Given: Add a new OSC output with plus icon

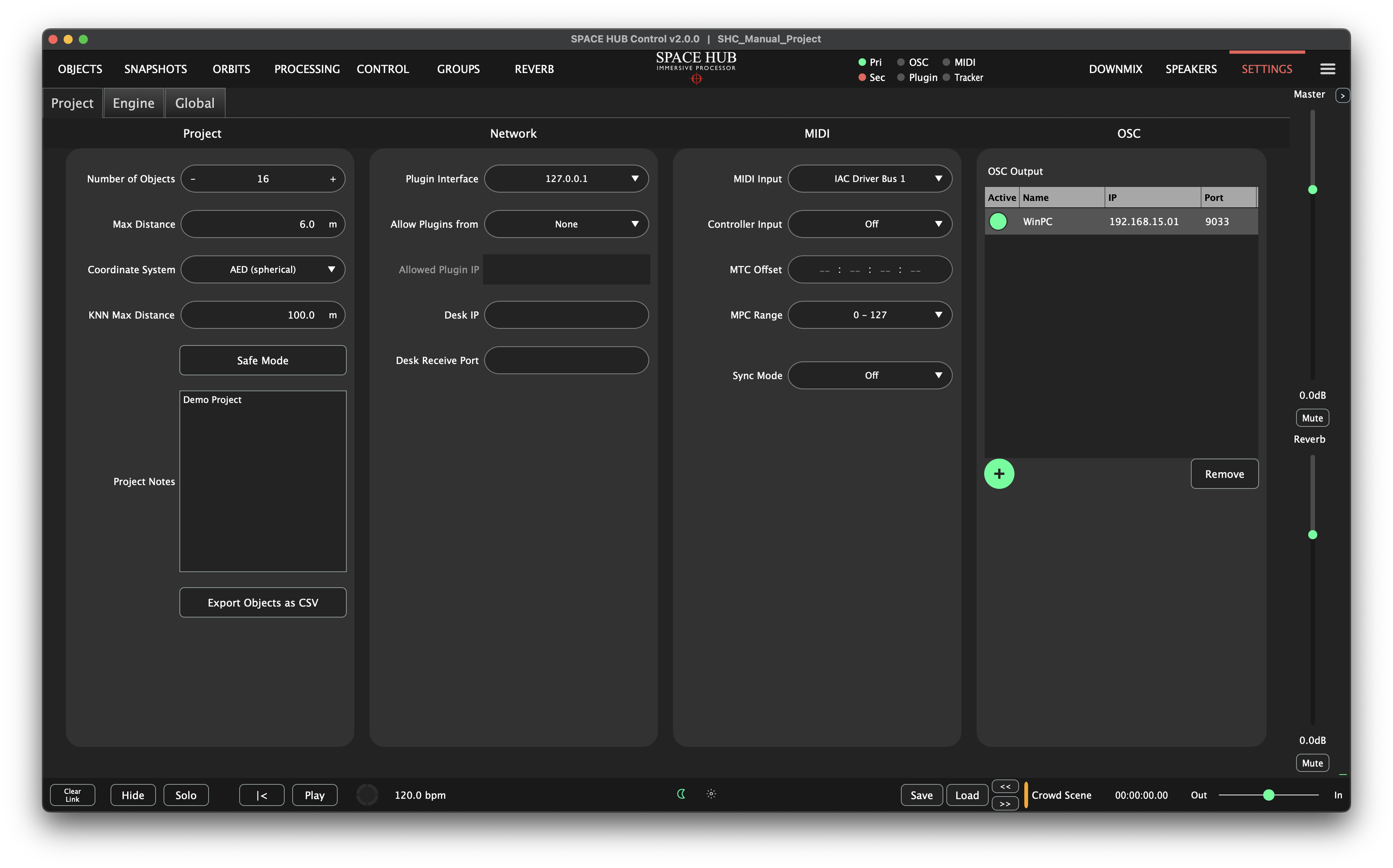Looking at the screenshot, I should coord(999,474).
